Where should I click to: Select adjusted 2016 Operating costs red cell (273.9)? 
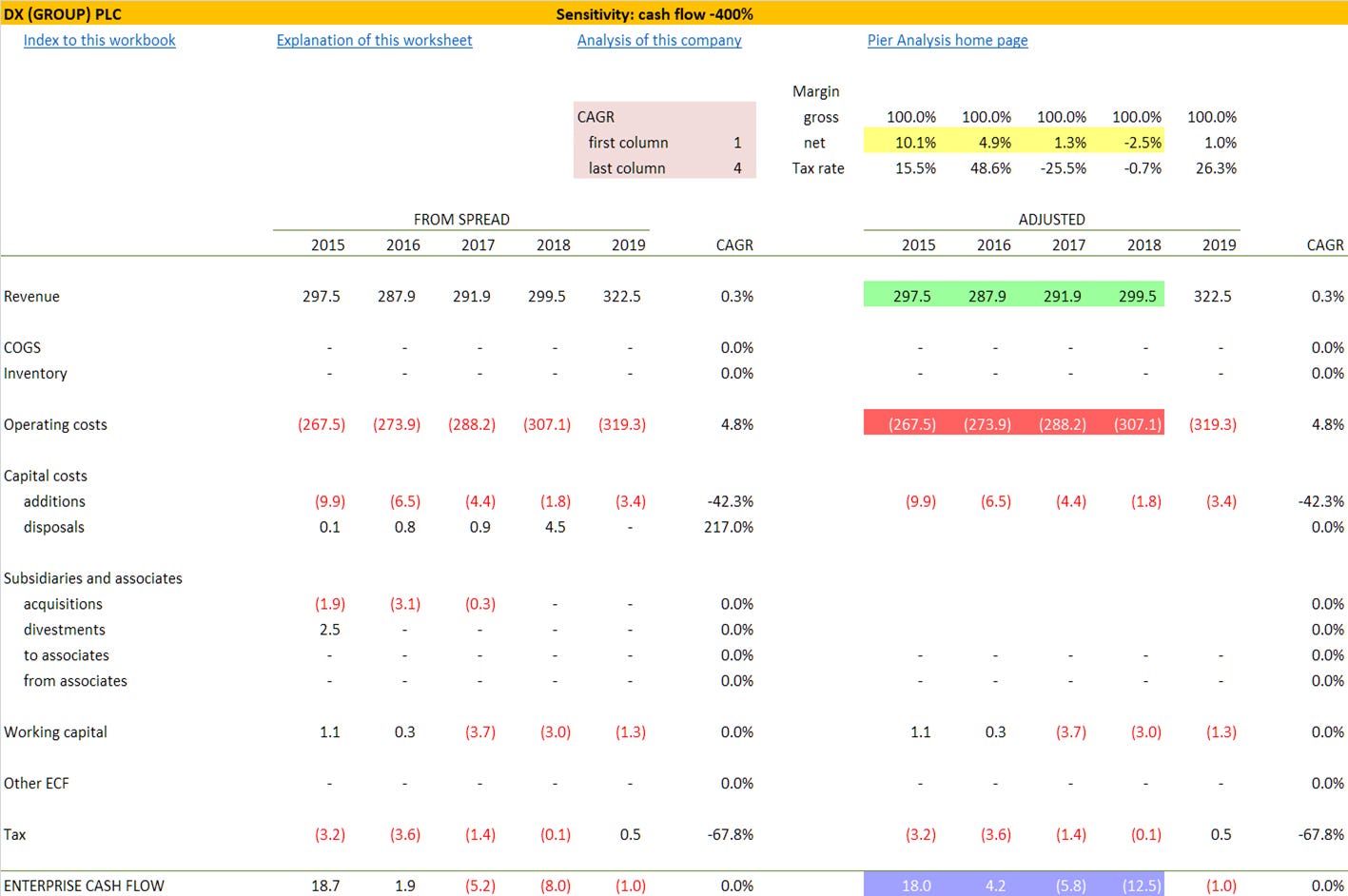[x=987, y=424]
